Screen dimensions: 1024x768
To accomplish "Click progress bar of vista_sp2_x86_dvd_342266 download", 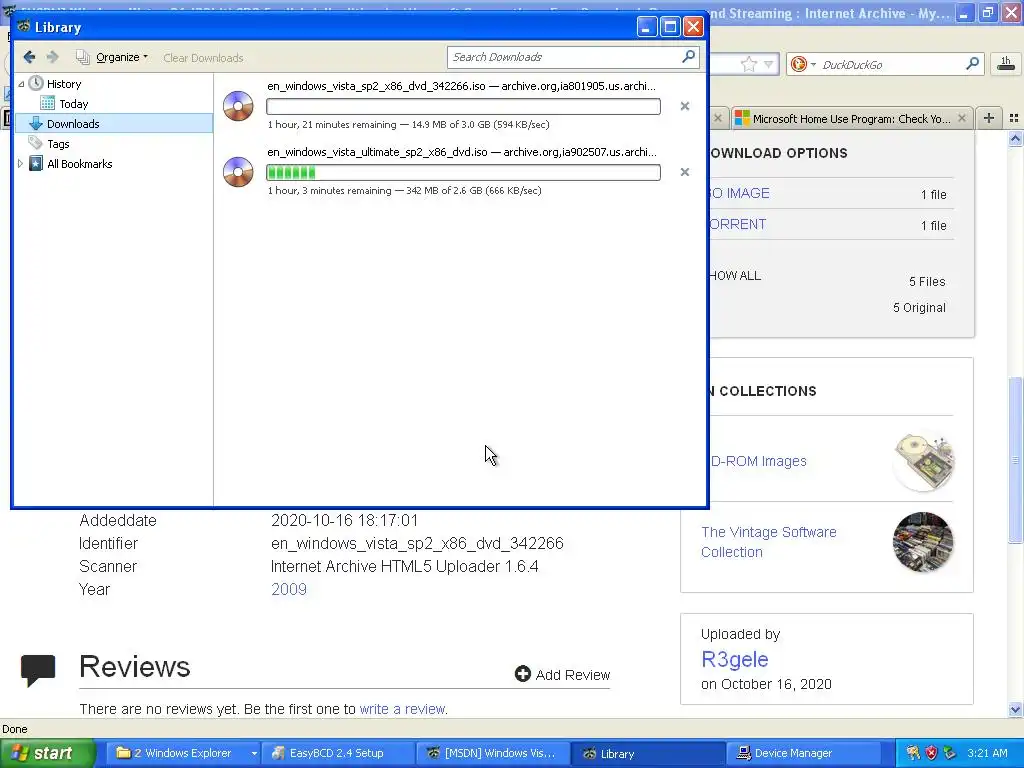I will point(463,106).
